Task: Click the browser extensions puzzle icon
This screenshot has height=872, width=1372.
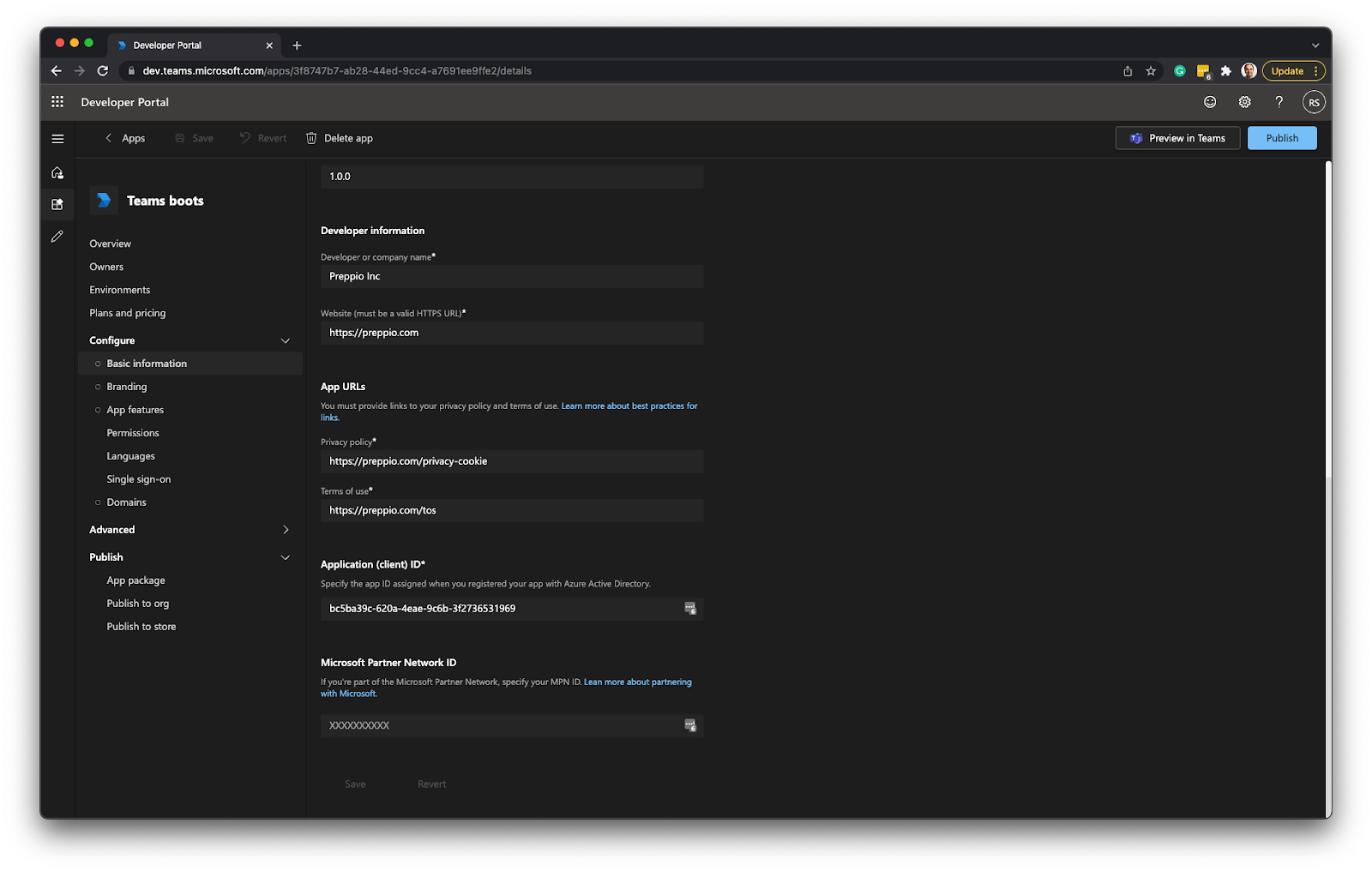Action: pos(1225,70)
